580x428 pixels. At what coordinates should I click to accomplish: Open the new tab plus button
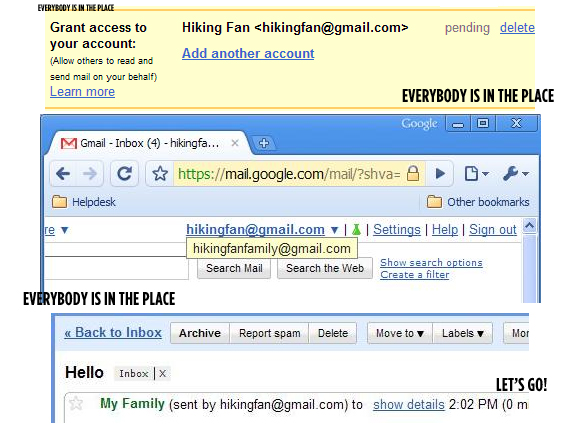[x=264, y=143]
